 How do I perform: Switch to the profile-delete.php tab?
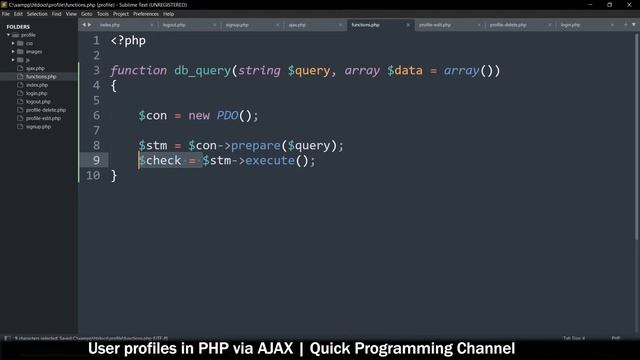[x=508, y=25]
